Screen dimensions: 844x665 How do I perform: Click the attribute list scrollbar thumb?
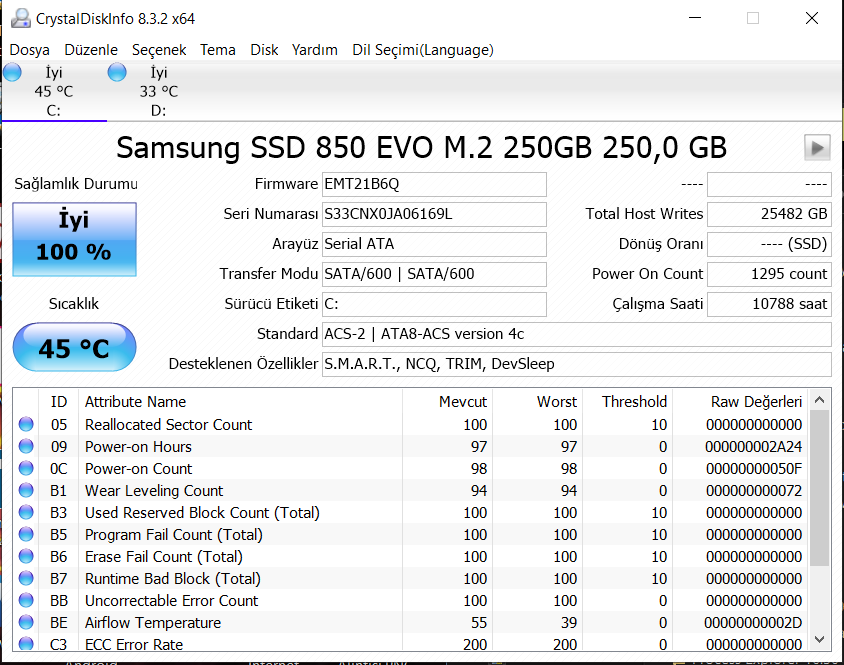(x=820, y=488)
